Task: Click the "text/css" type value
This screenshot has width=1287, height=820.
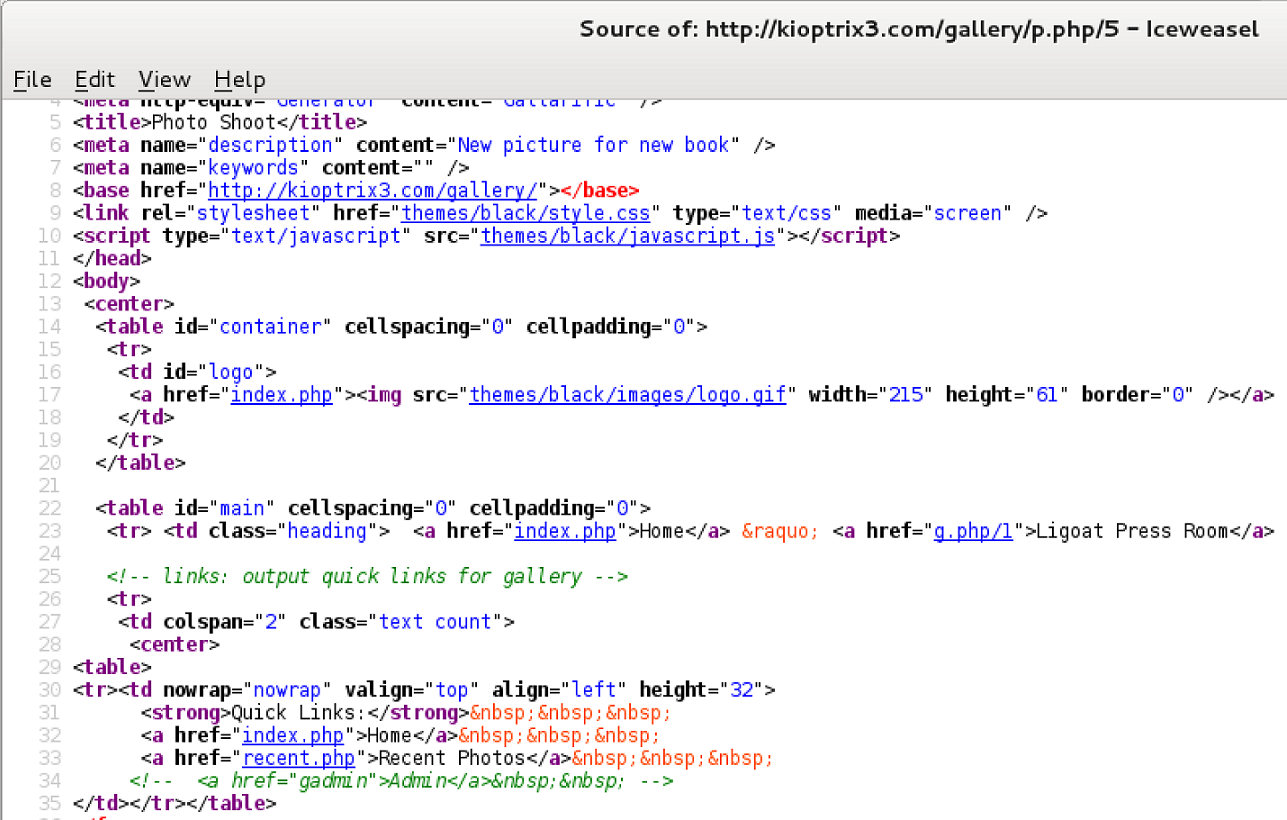Action: [x=788, y=213]
